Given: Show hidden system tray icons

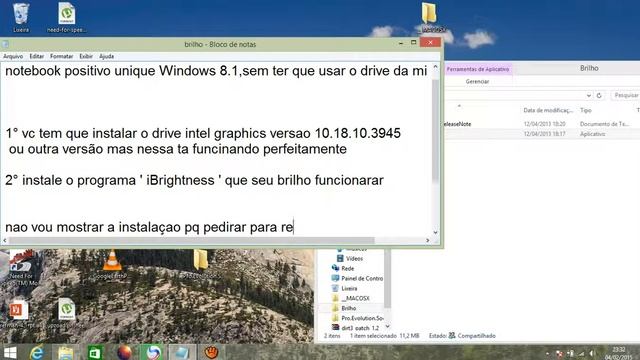Looking at the screenshot, I should coord(547,354).
